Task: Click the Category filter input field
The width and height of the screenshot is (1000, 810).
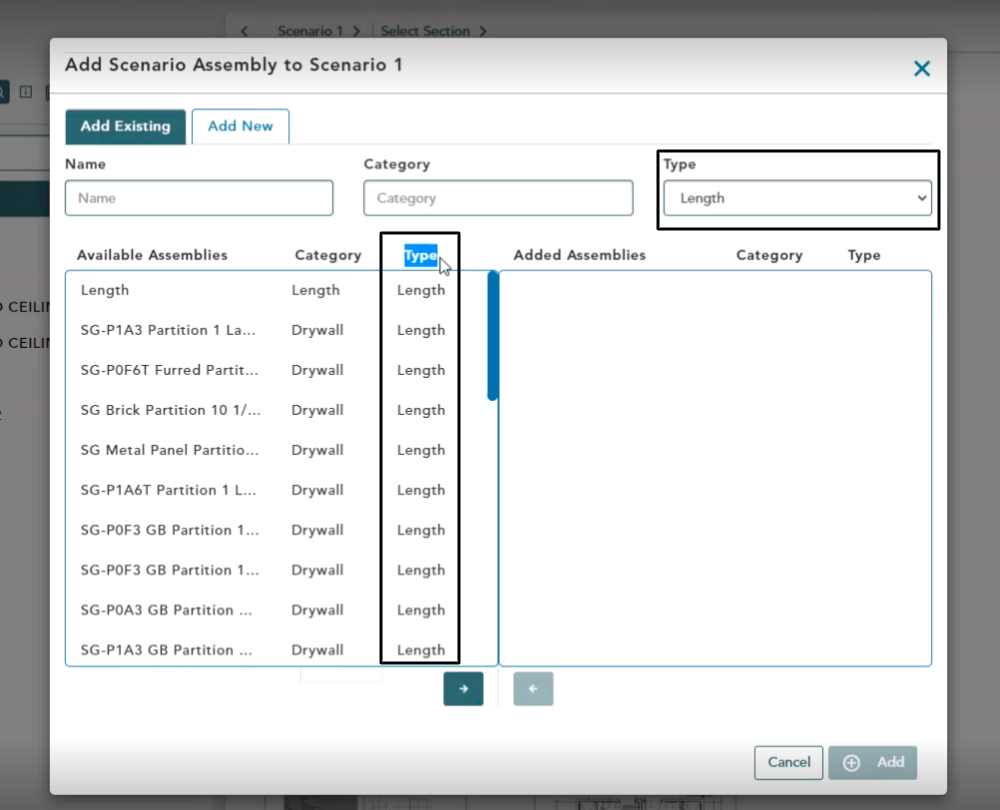Action: point(498,198)
